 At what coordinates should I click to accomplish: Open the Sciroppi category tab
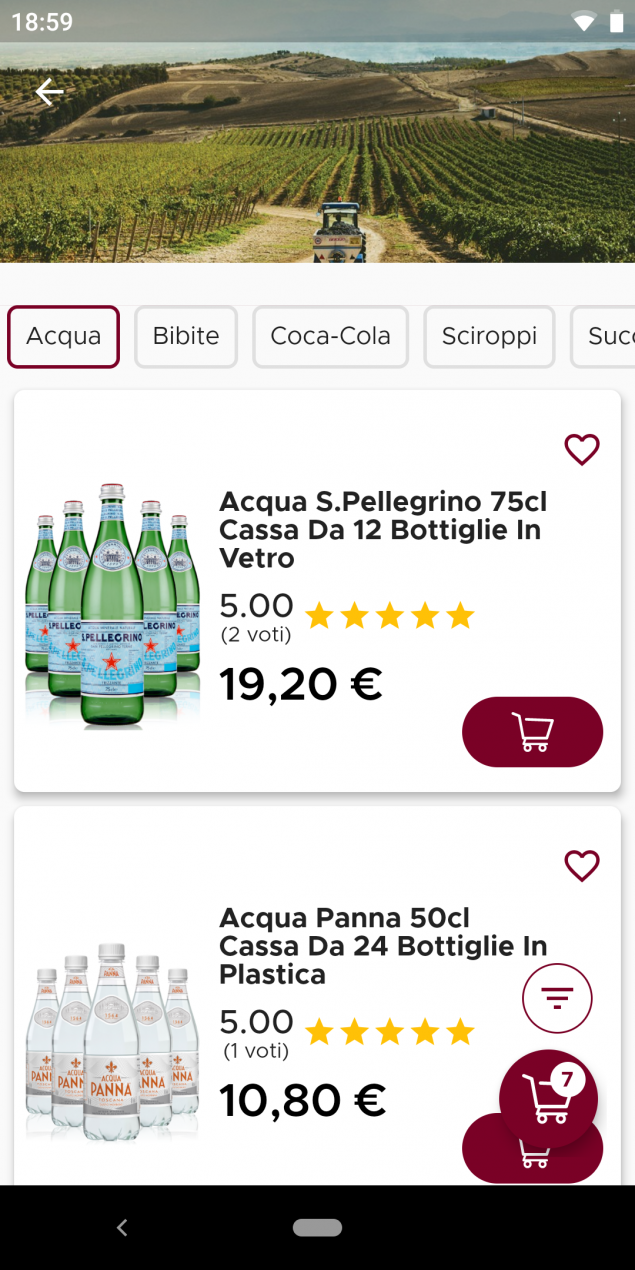click(x=489, y=337)
